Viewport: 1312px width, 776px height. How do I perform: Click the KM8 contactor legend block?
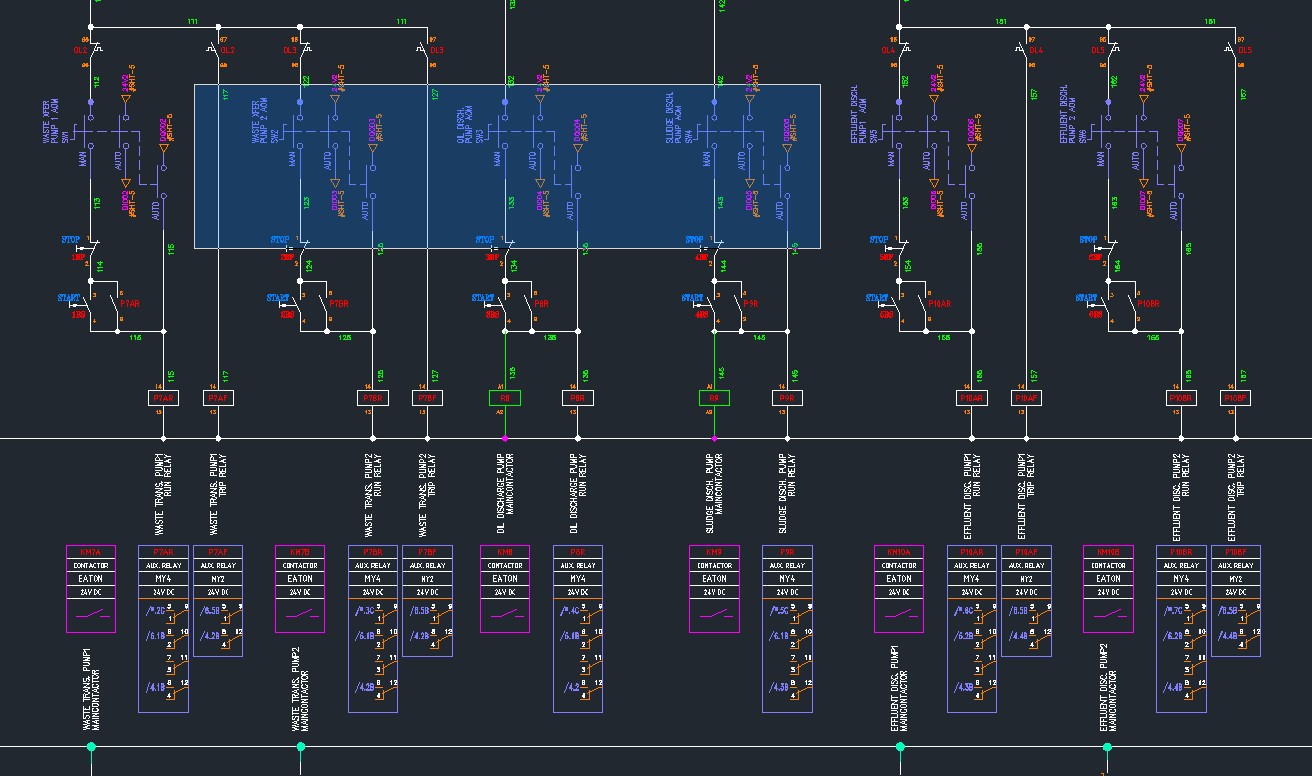point(505,589)
